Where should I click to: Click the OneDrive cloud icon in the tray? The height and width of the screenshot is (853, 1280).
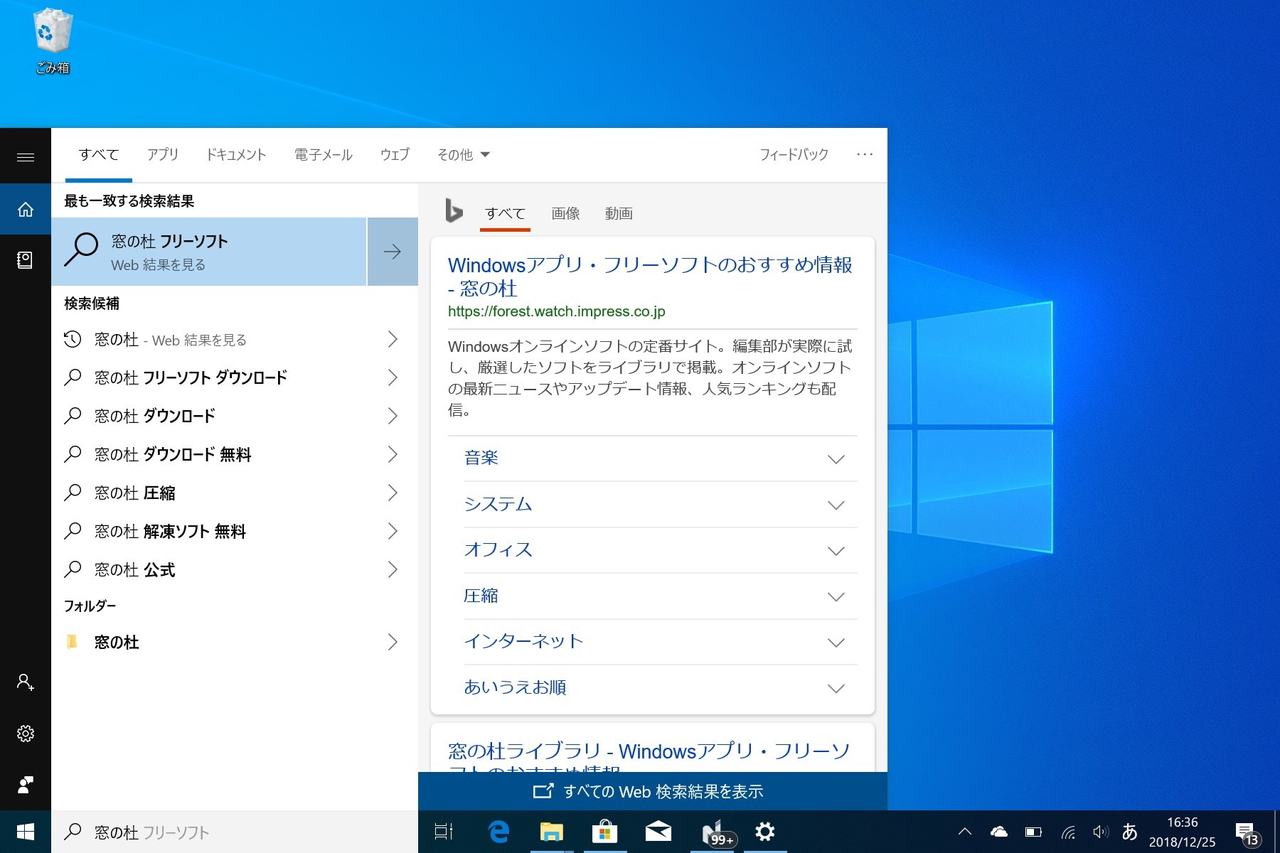pos(998,831)
